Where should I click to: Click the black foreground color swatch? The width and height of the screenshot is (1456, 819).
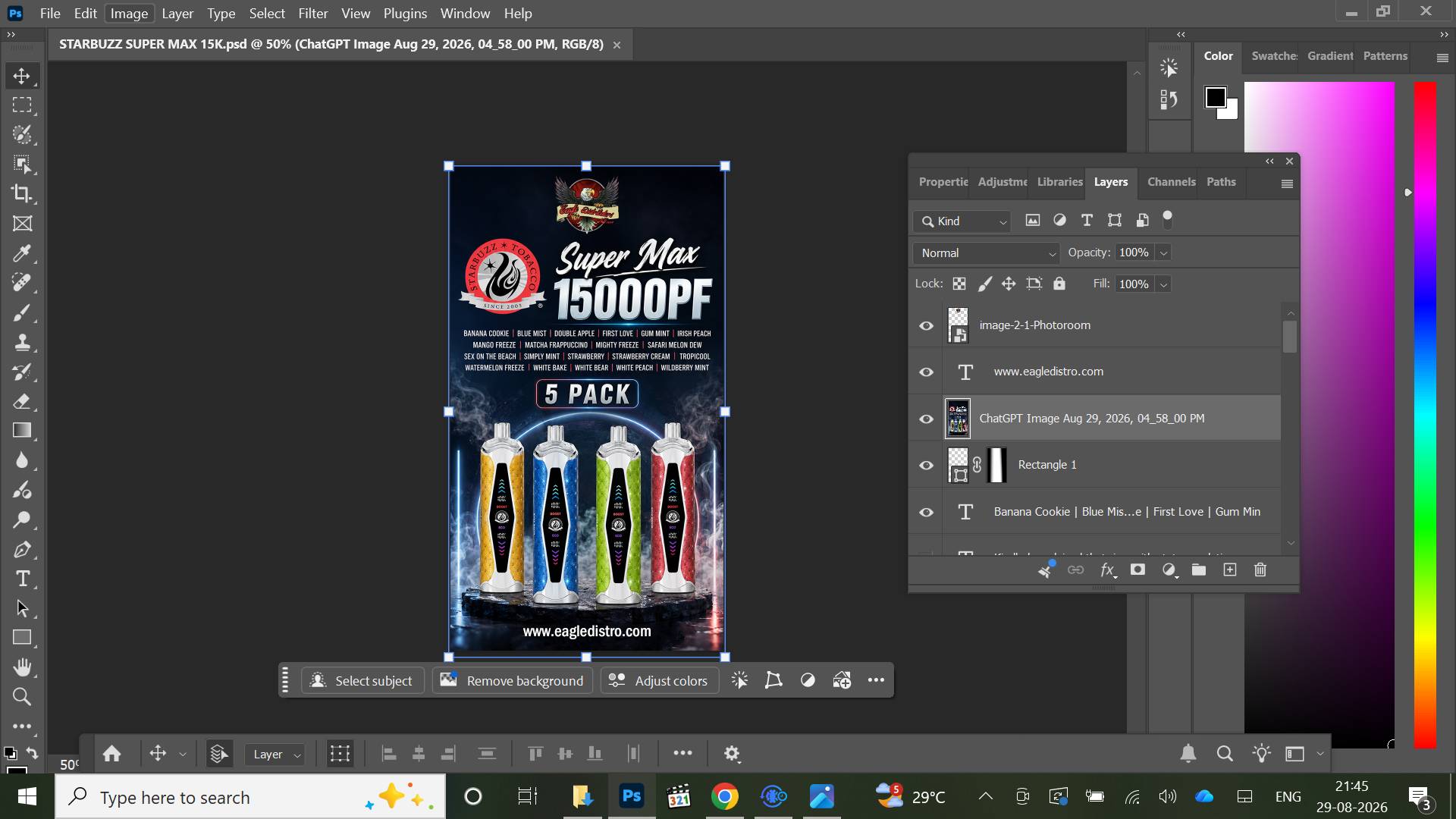click(1216, 97)
